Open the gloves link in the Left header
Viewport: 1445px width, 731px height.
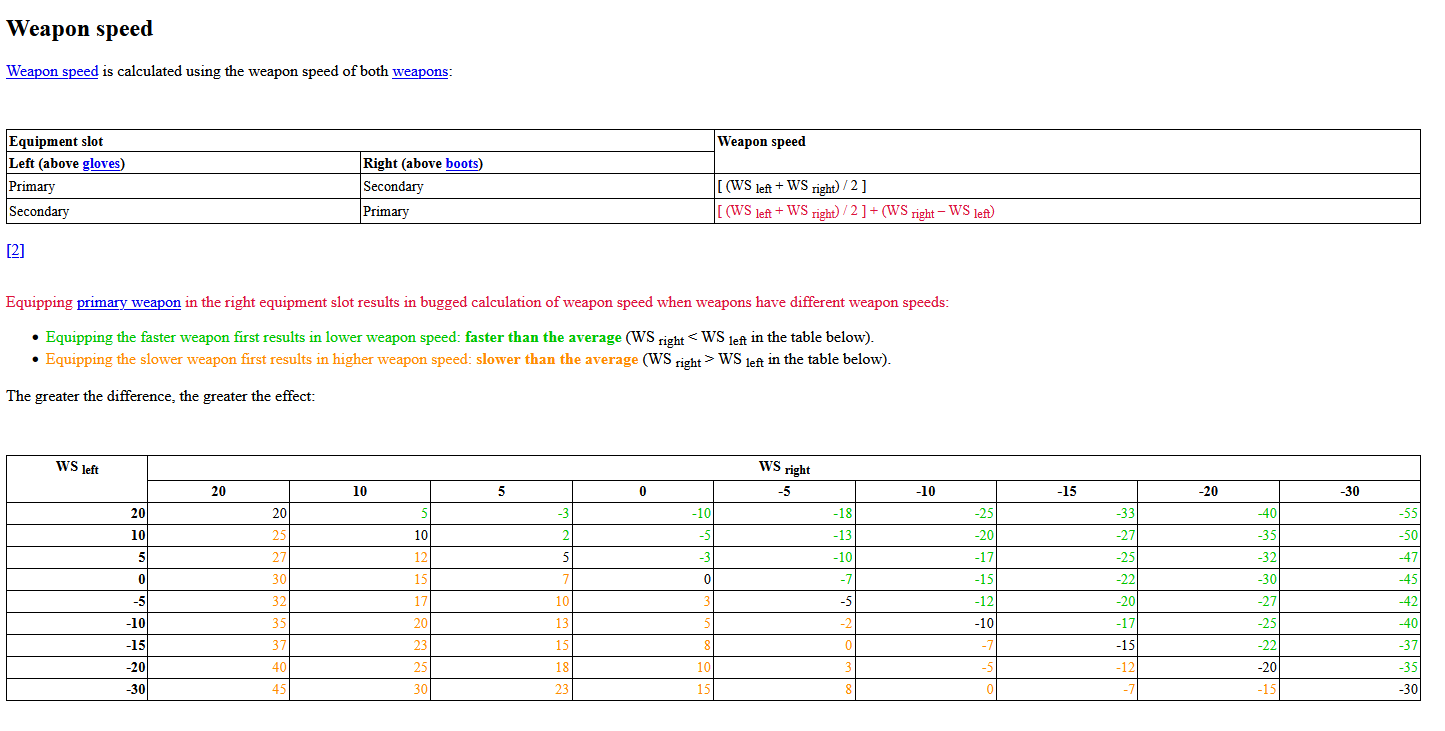pyautogui.click(x=101, y=163)
